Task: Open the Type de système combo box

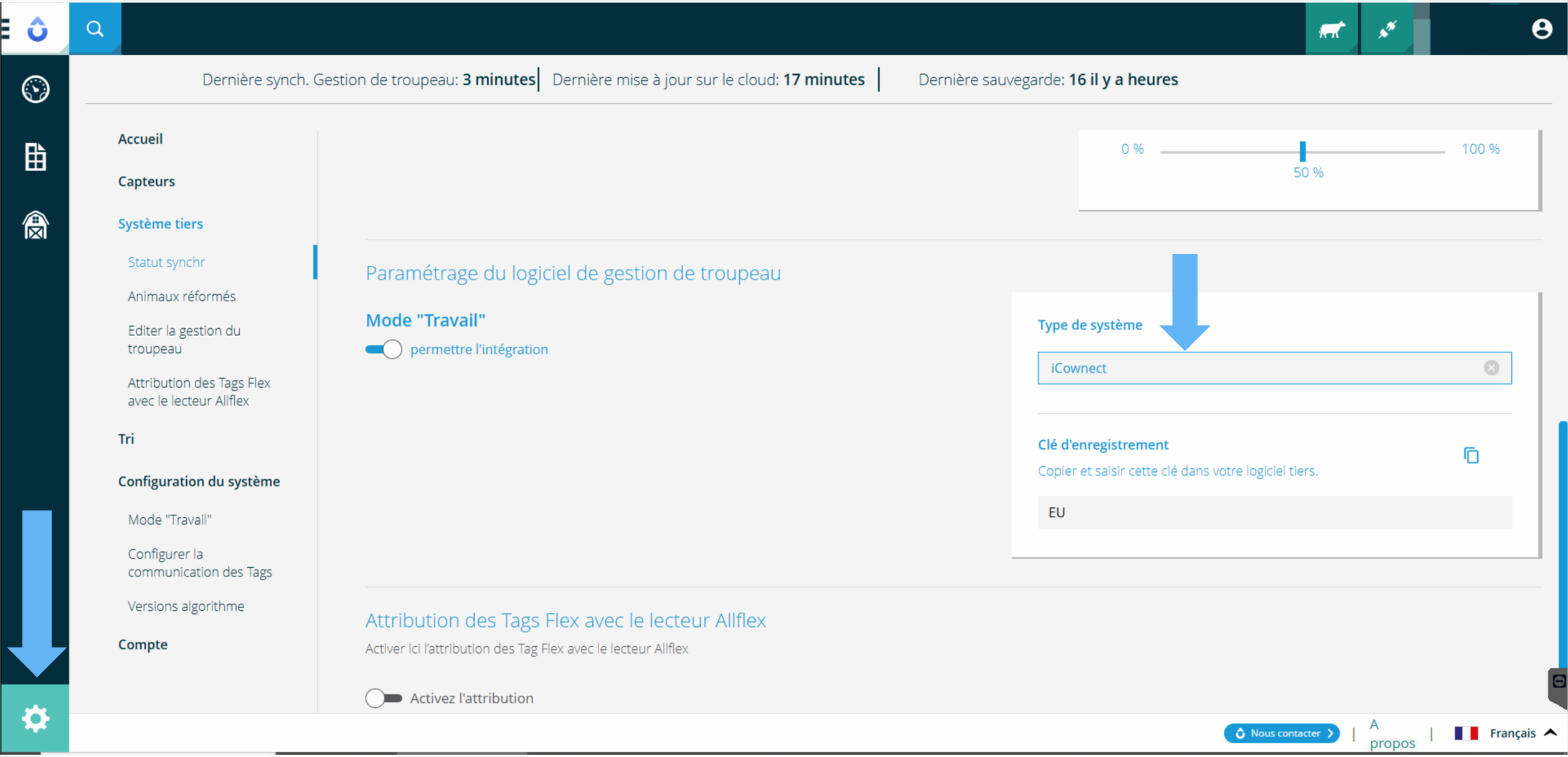Action: pyautogui.click(x=1274, y=368)
